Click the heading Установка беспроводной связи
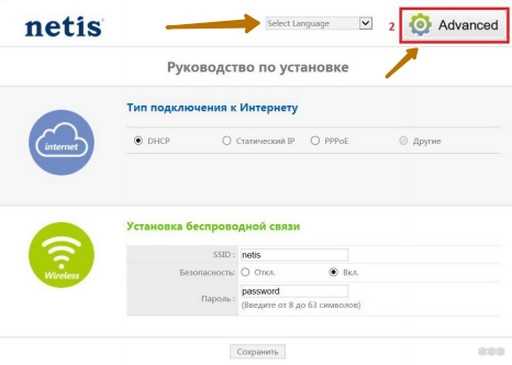 [x=213, y=226]
